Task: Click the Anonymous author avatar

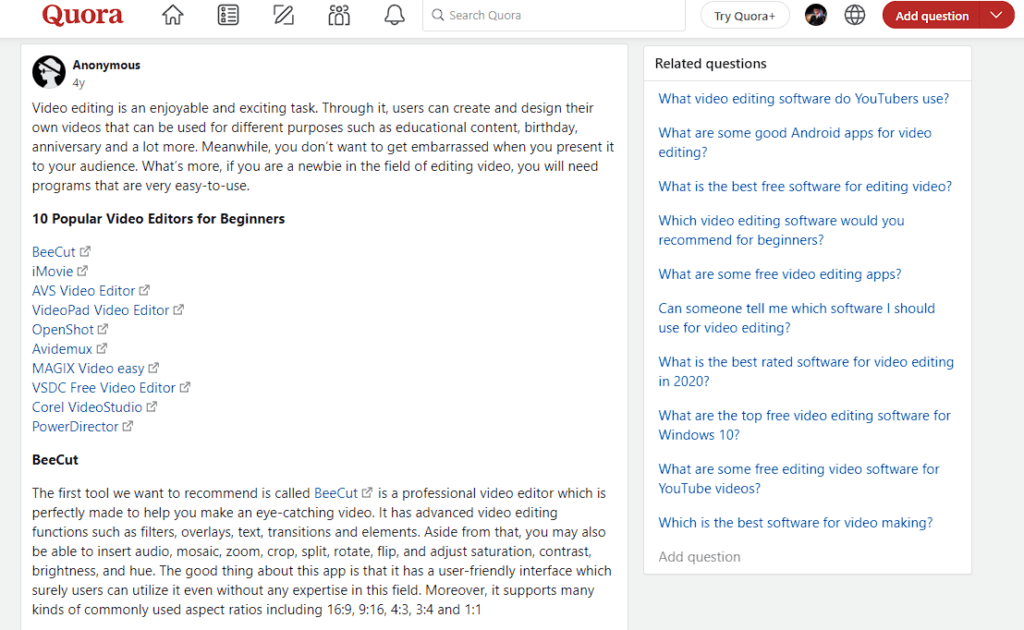Action: (49, 72)
